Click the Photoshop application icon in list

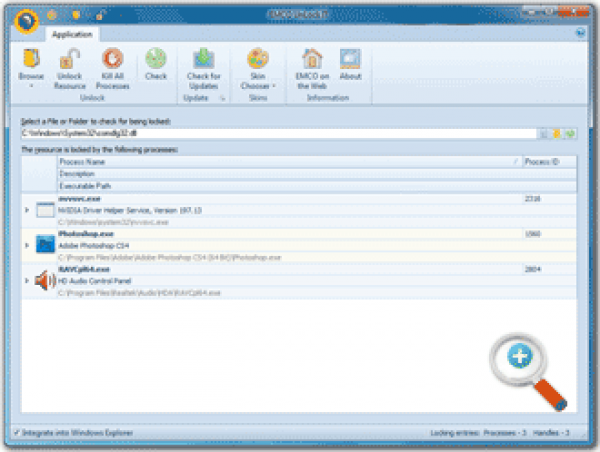(45, 244)
